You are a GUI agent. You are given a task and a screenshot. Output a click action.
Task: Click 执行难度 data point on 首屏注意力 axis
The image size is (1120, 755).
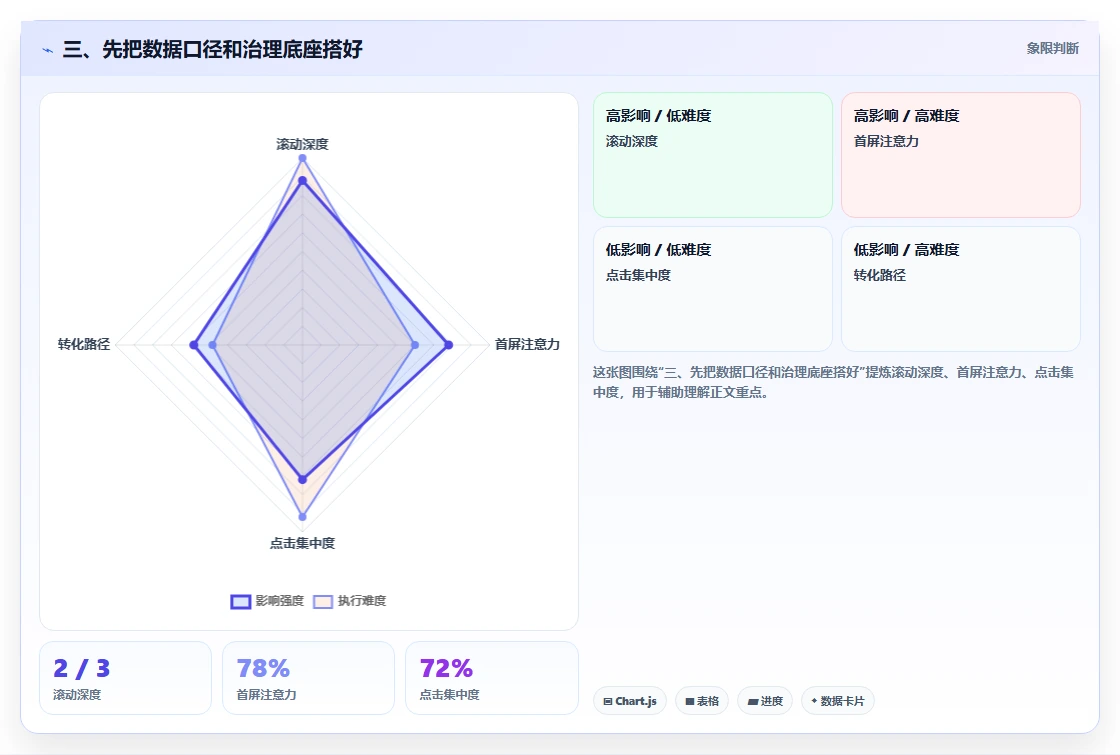415,345
